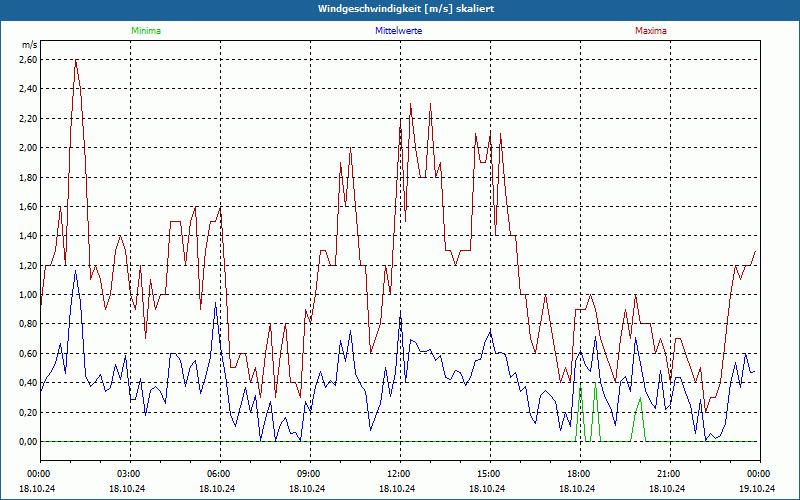The width and height of the screenshot is (800, 500).
Task: Select the blue Mittelwerte legend label
Action: pyautogui.click(x=398, y=31)
